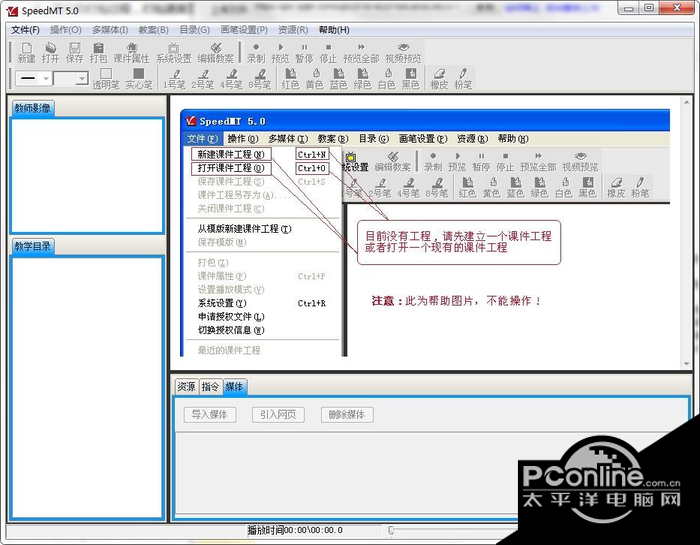Open the 资源(R) menu
This screenshot has height=545, width=700.
click(293, 30)
